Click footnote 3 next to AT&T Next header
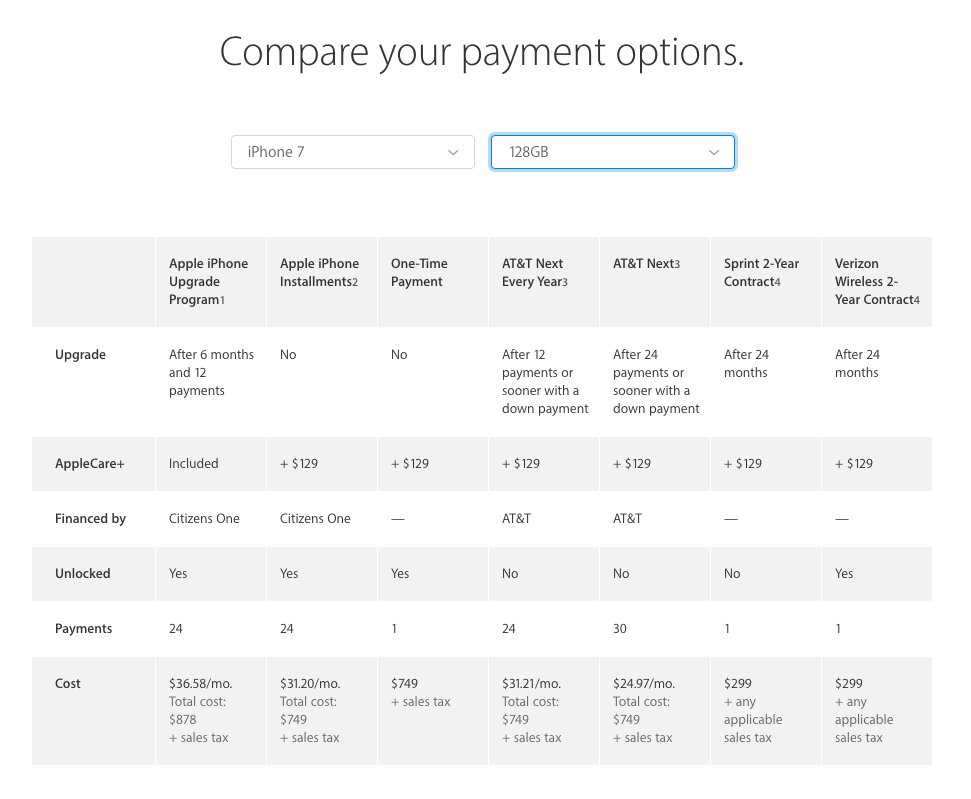The image size is (971, 799). 677,264
